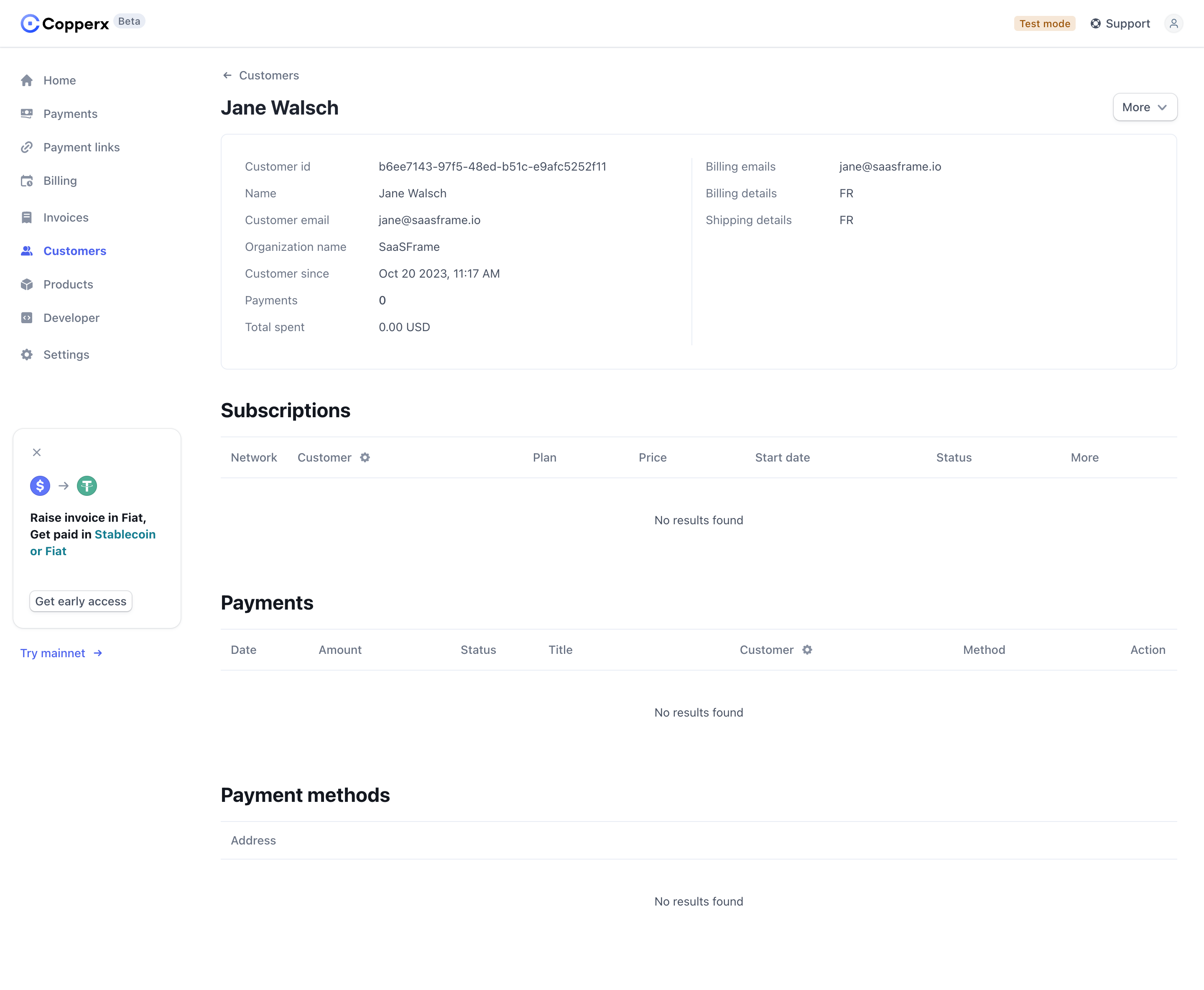Click the Customers people icon
This screenshot has height=990, width=1204.
coord(27,251)
